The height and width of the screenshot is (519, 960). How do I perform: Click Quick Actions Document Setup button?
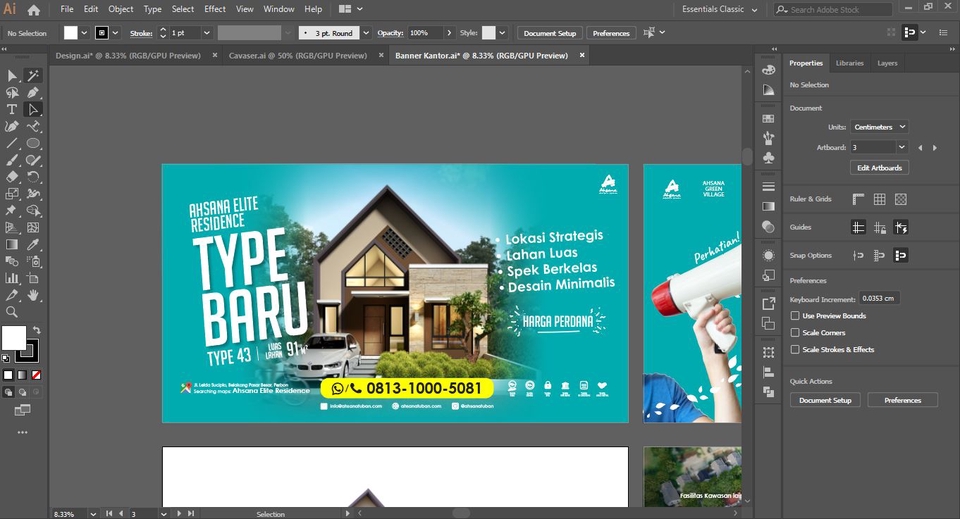pos(825,400)
